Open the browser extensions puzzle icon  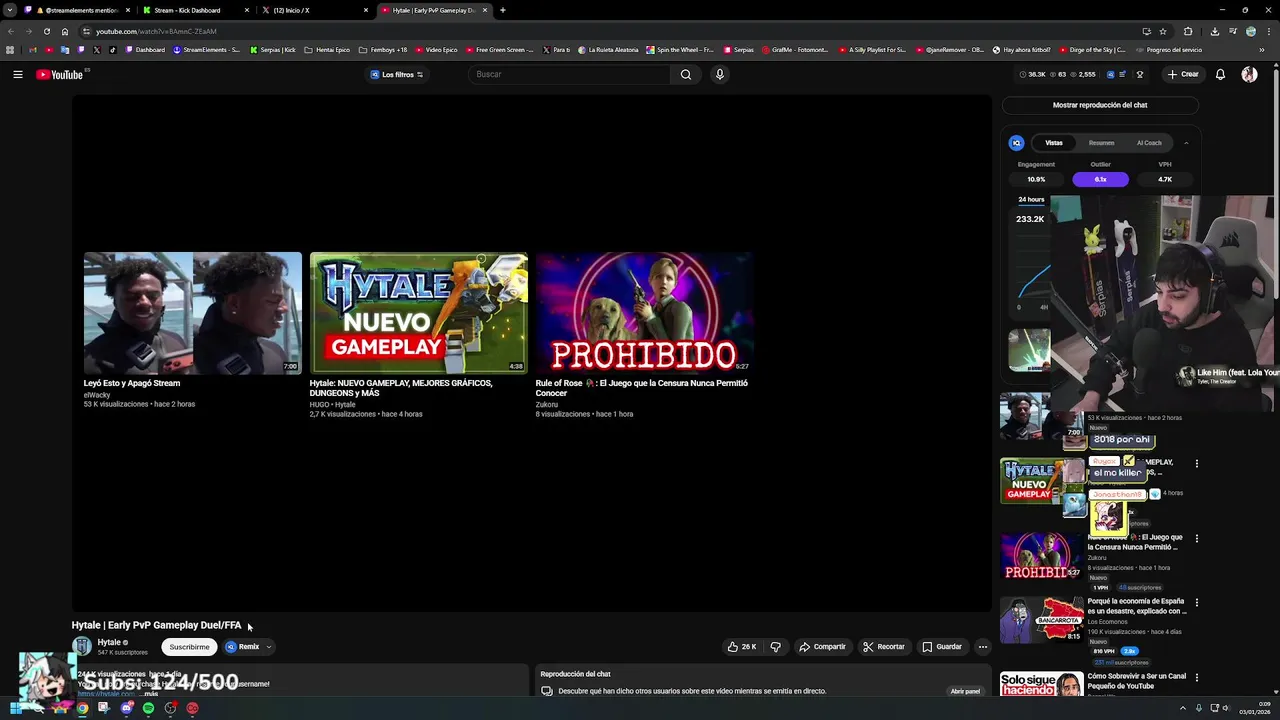pyautogui.click(x=1188, y=31)
